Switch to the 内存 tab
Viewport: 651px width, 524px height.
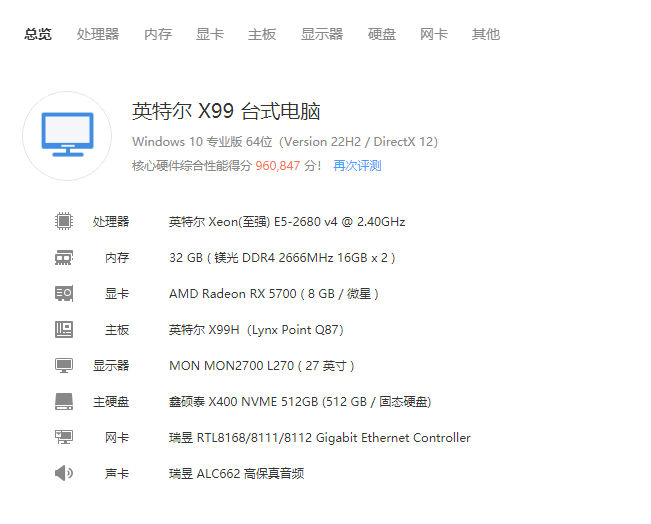pos(158,34)
